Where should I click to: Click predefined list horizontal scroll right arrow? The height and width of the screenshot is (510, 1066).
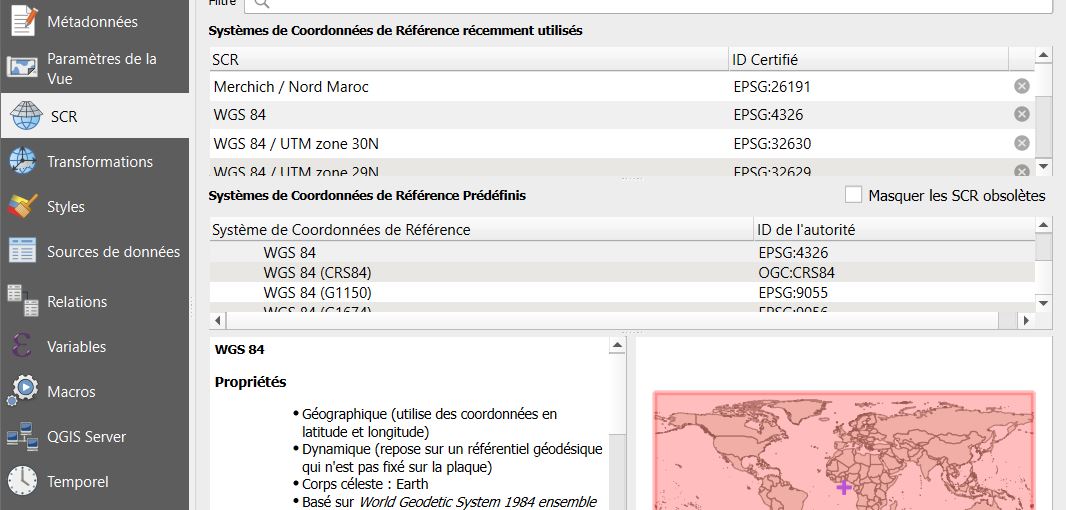1026,320
